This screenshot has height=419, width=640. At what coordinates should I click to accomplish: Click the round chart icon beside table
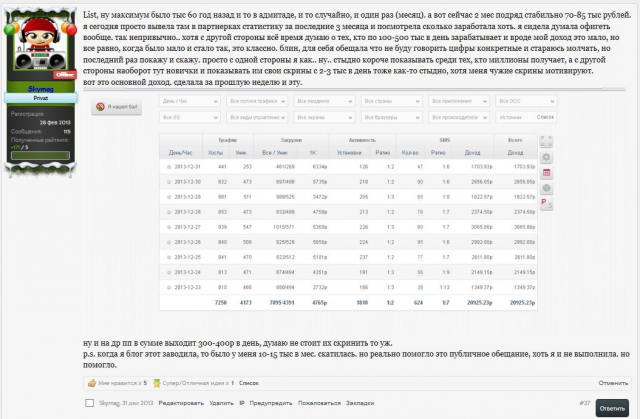coord(545,188)
